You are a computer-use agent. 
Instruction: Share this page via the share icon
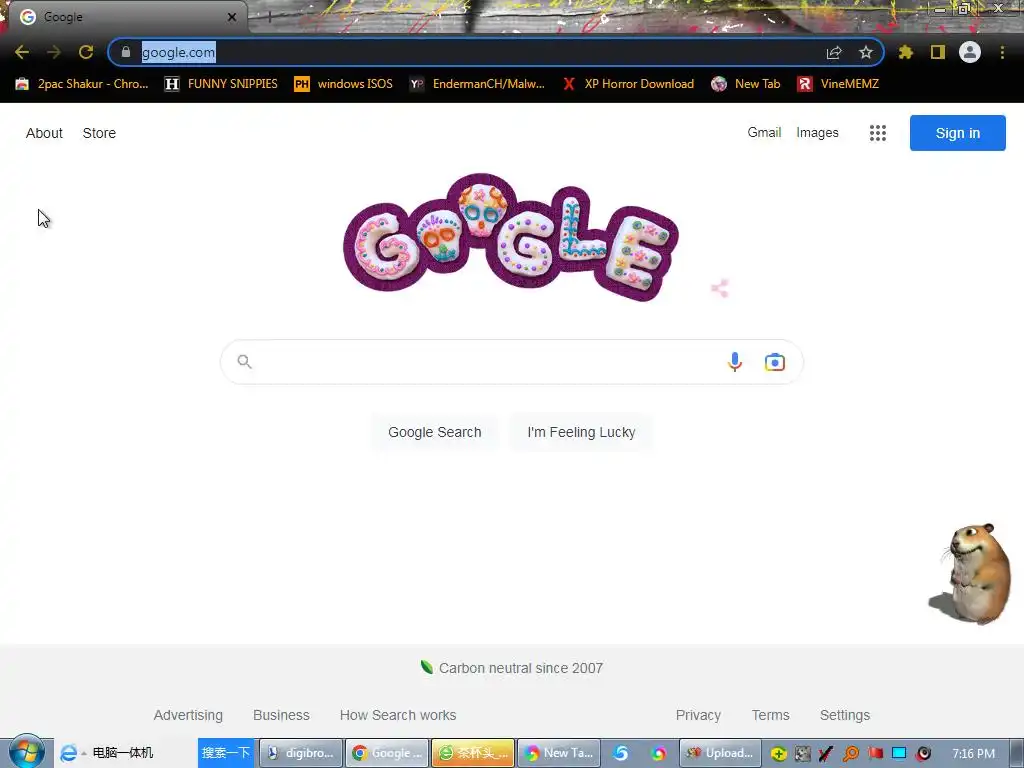coord(834,52)
